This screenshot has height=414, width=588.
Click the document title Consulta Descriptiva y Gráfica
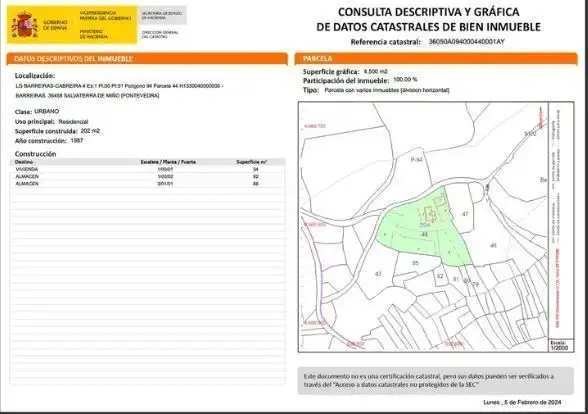click(x=429, y=19)
